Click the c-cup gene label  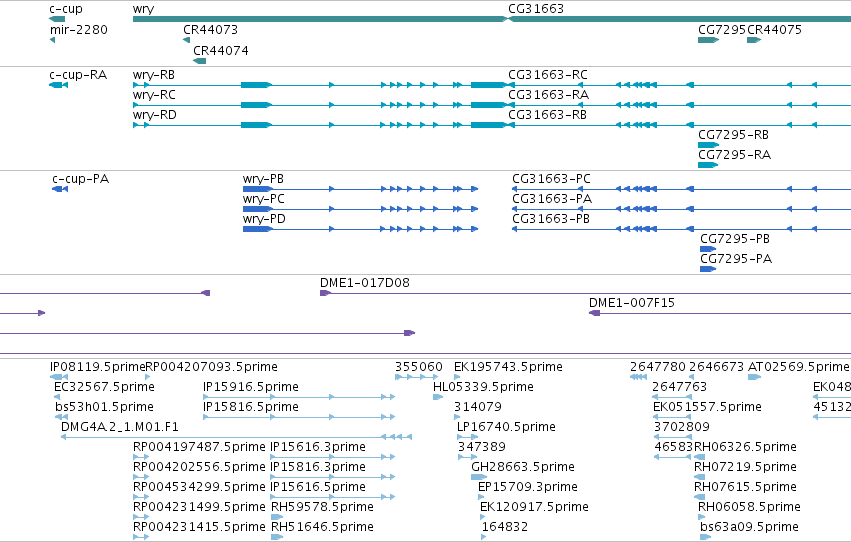coord(66,9)
